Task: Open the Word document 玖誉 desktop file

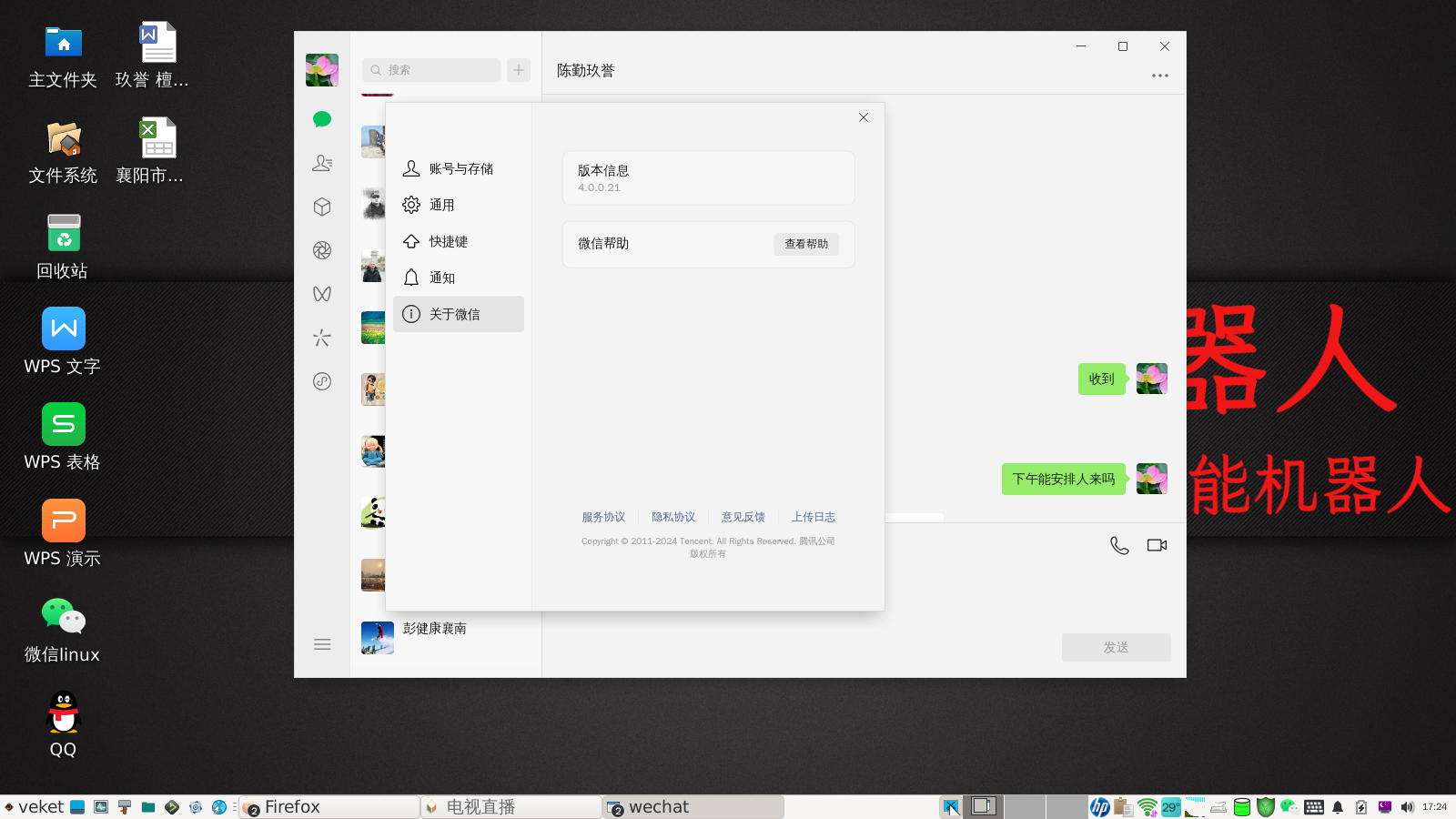Action: (x=152, y=56)
